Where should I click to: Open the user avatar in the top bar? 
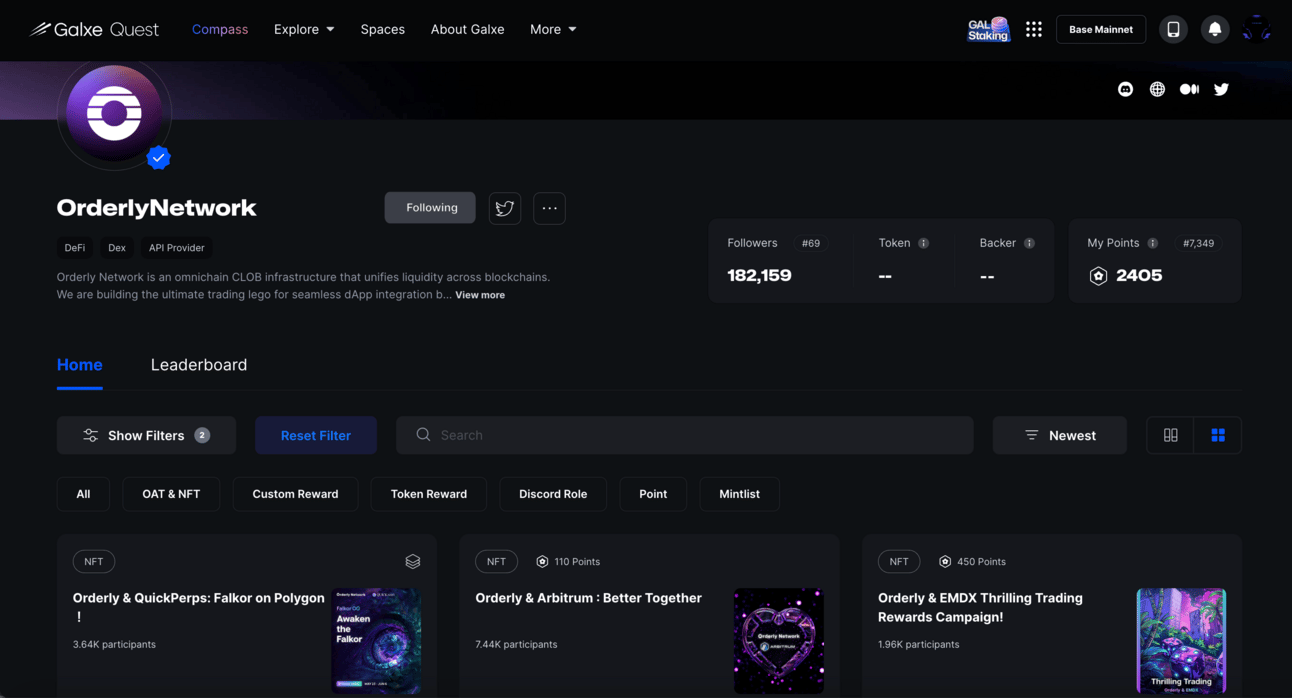coord(1256,29)
